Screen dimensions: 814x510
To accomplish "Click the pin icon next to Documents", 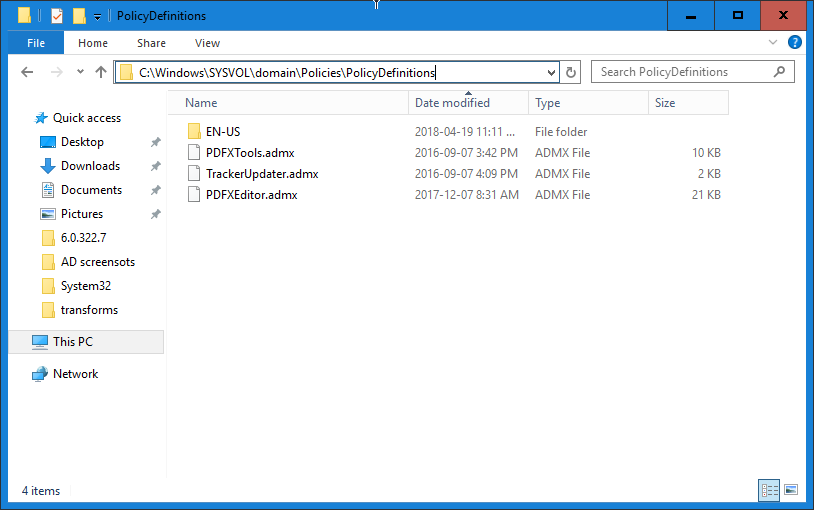I will pyautogui.click(x=155, y=190).
